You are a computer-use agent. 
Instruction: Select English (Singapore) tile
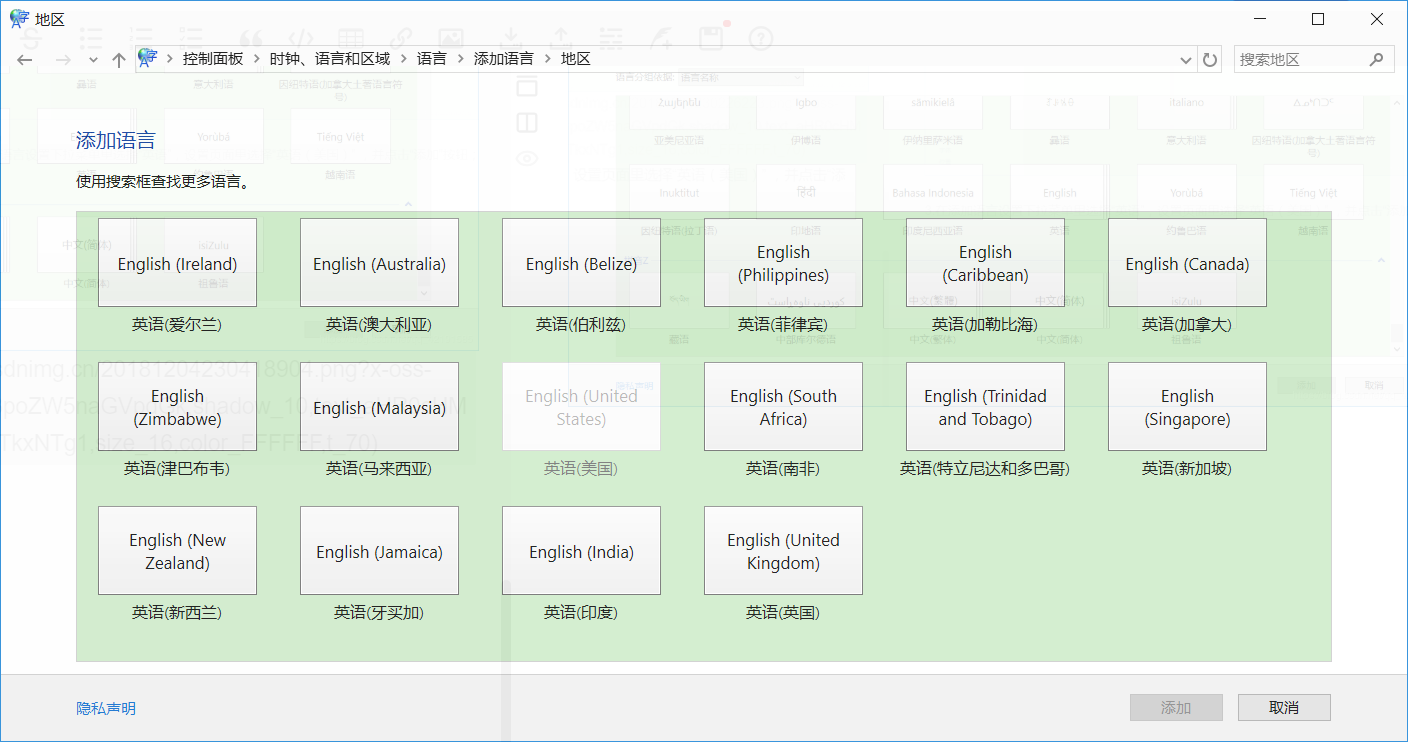tap(1187, 407)
